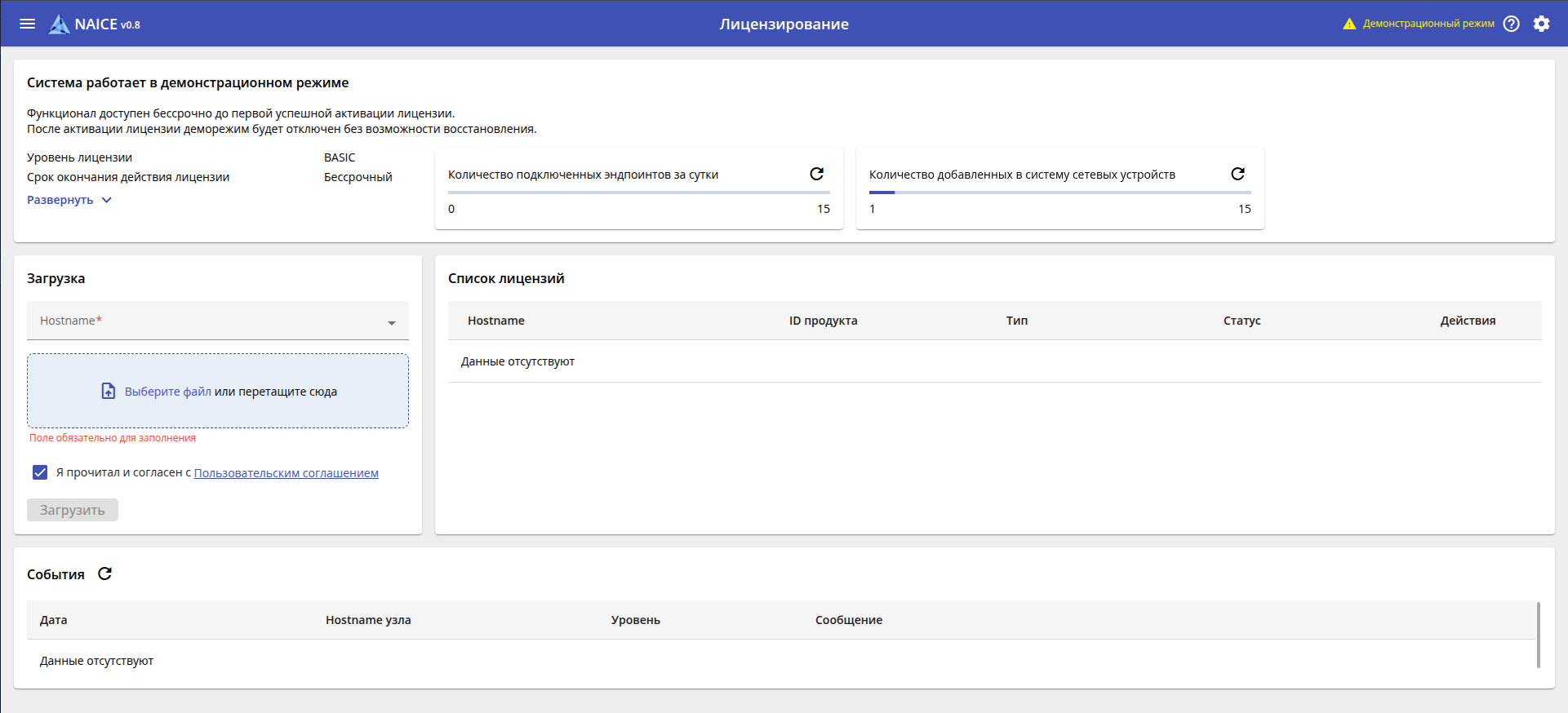Refresh connected endpoints per day counter

click(816, 174)
